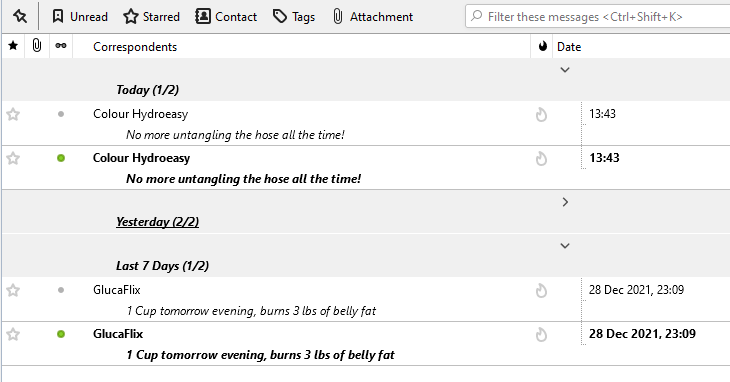Collapse the Last 7 Days group
The width and height of the screenshot is (730, 382).
tap(565, 246)
